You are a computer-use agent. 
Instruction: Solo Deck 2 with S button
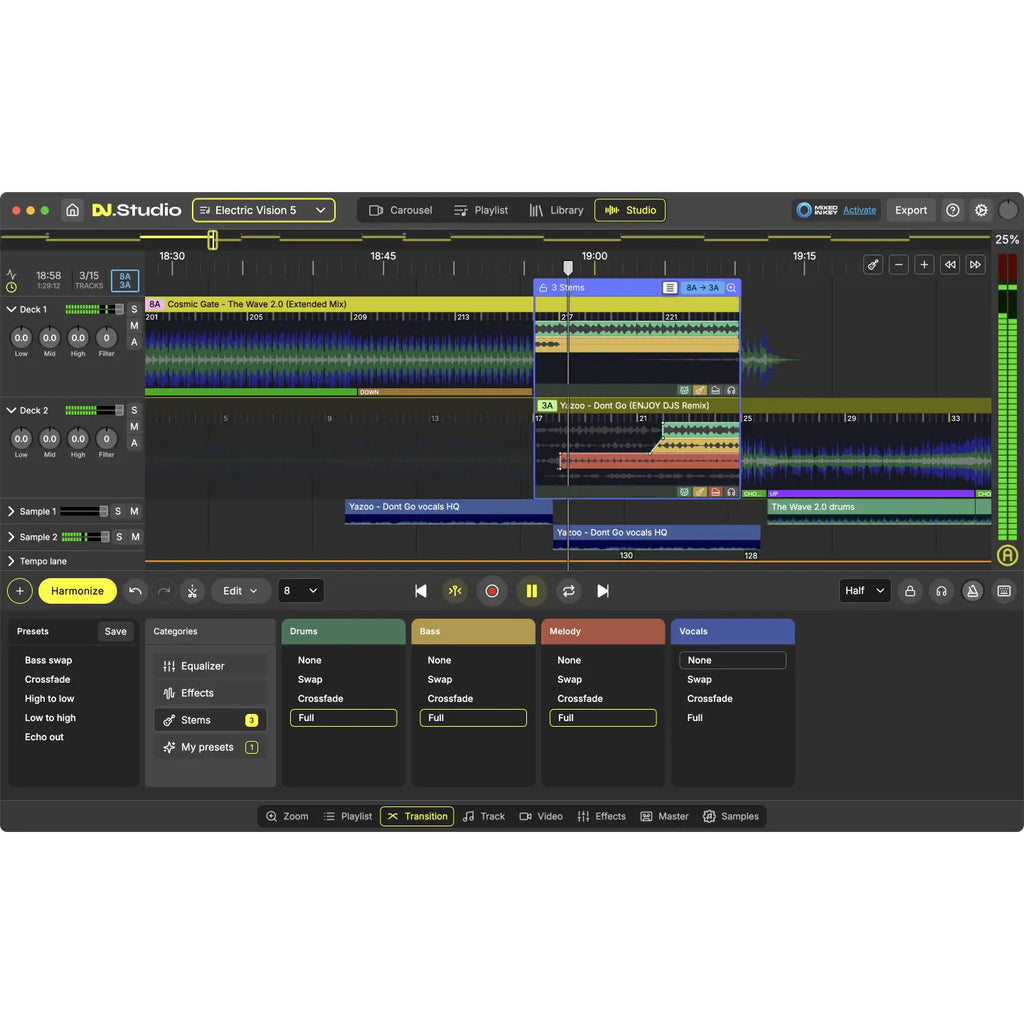[x=135, y=410]
